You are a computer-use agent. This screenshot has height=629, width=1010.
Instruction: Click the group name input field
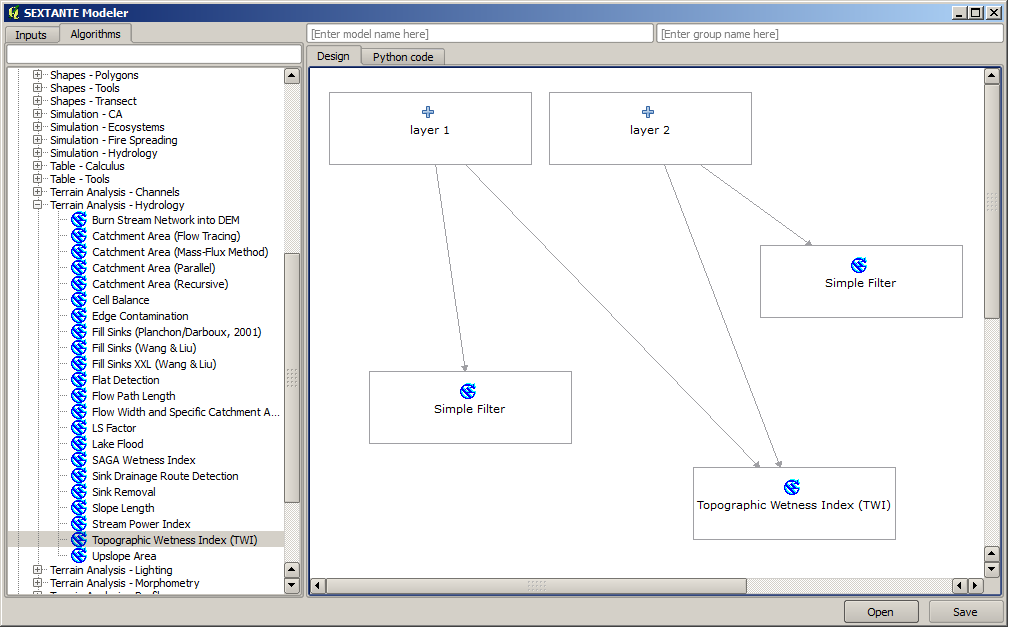click(x=829, y=34)
